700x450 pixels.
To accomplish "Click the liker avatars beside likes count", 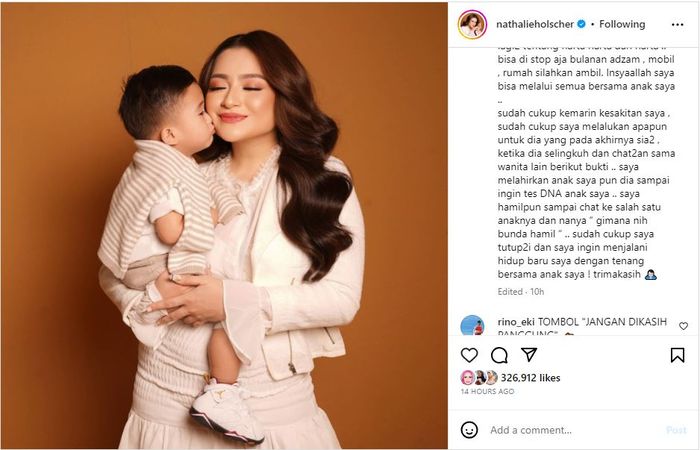I will [x=479, y=378].
